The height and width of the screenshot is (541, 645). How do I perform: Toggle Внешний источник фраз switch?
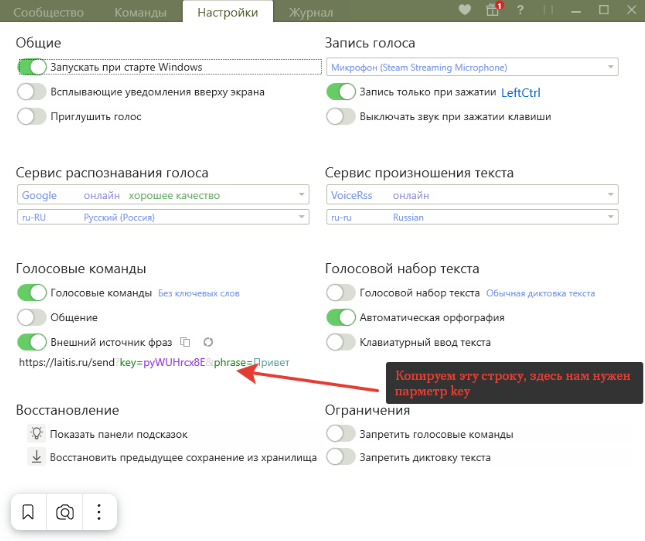(32, 342)
